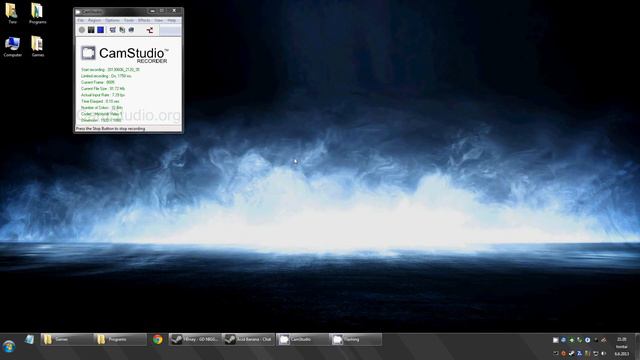Open volume control from system tray
Image resolution: width=640 pixels, height=360 pixels.
click(603, 353)
